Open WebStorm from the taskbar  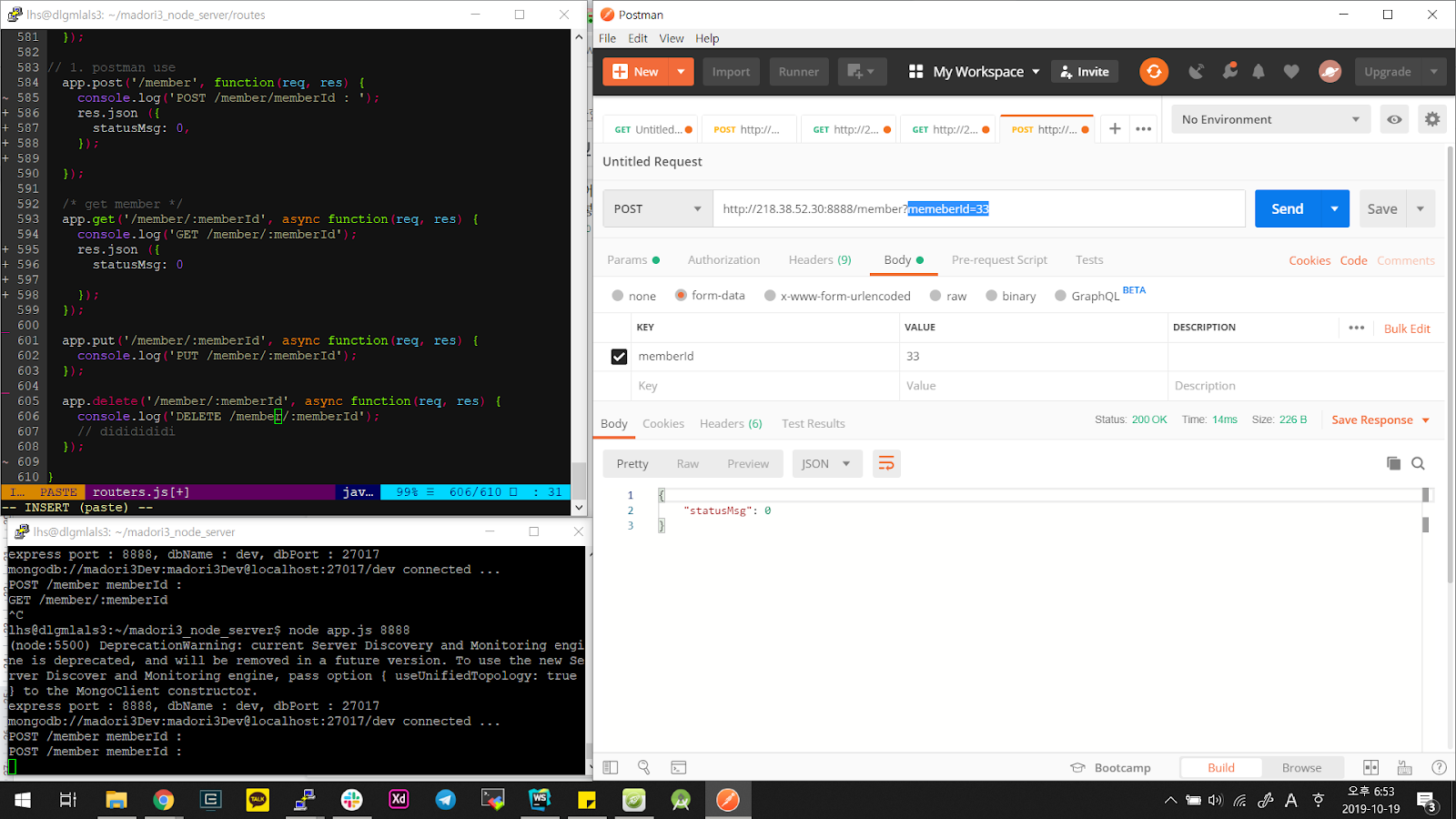[540, 800]
